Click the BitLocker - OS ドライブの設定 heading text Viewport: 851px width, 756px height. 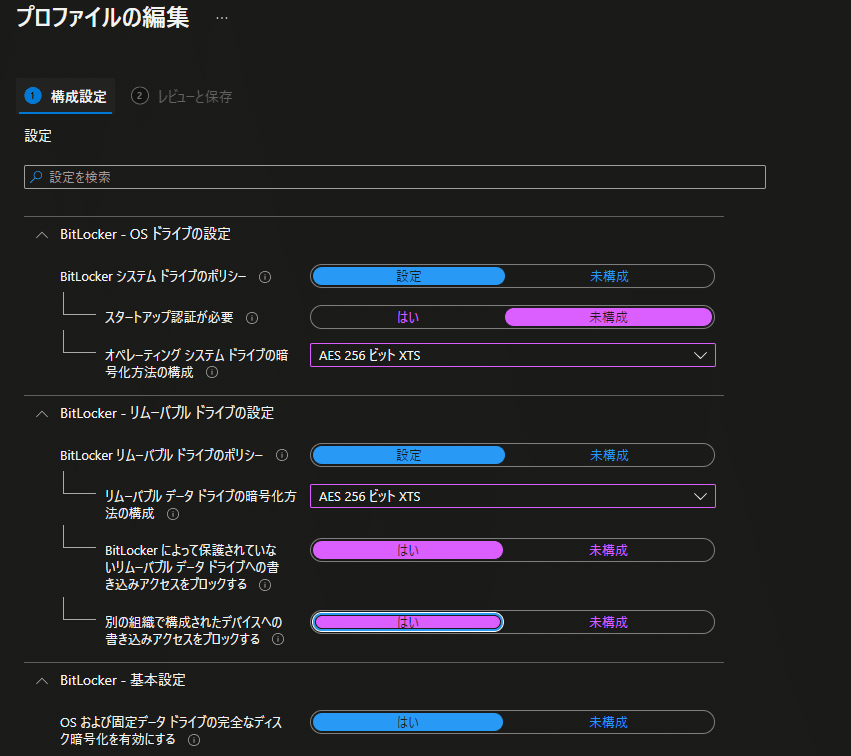tap(145, 234)
